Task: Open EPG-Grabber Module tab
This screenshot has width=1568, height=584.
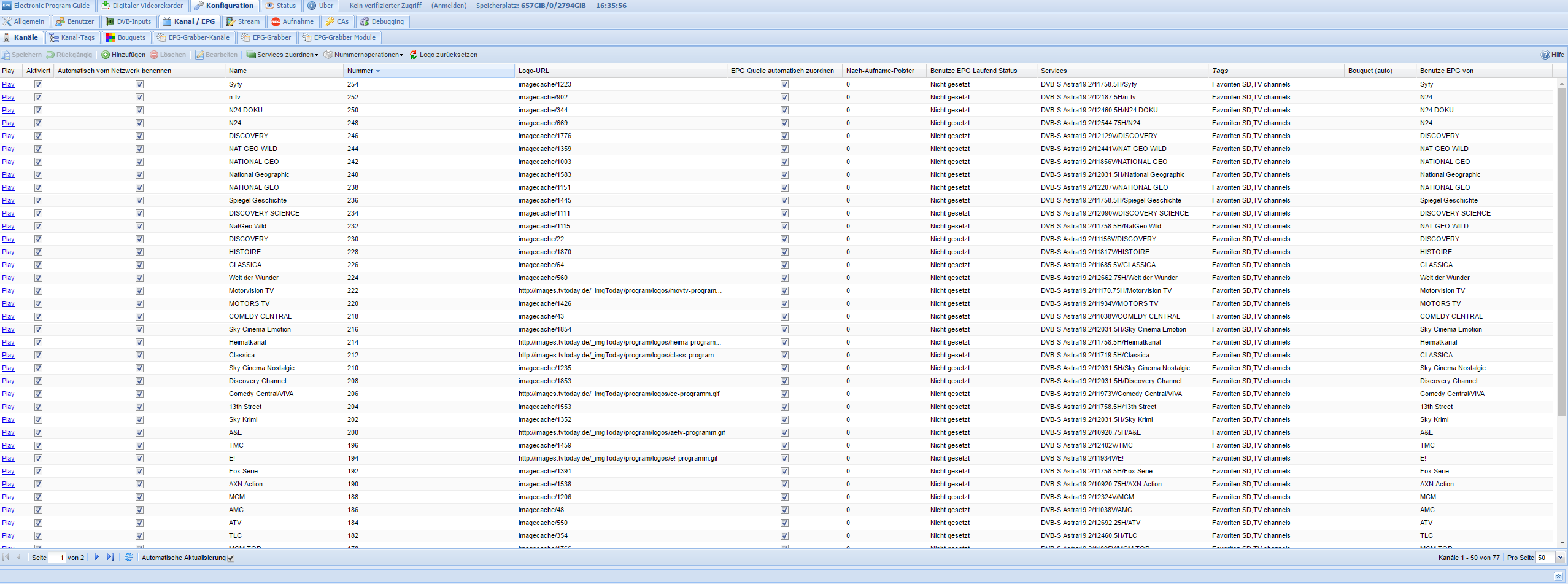Action: point(339,37)
